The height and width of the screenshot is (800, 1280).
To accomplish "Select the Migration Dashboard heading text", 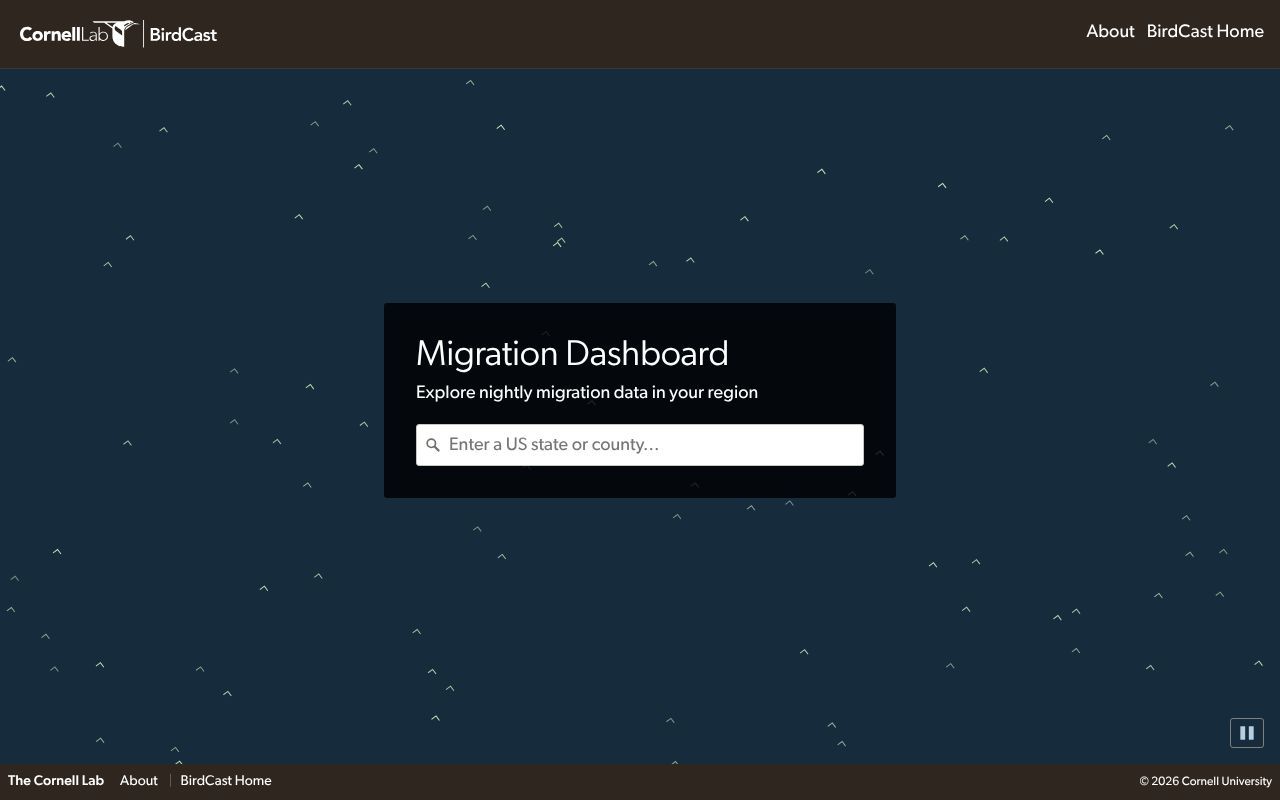I will pyautogui.click(x=572, y=354).
